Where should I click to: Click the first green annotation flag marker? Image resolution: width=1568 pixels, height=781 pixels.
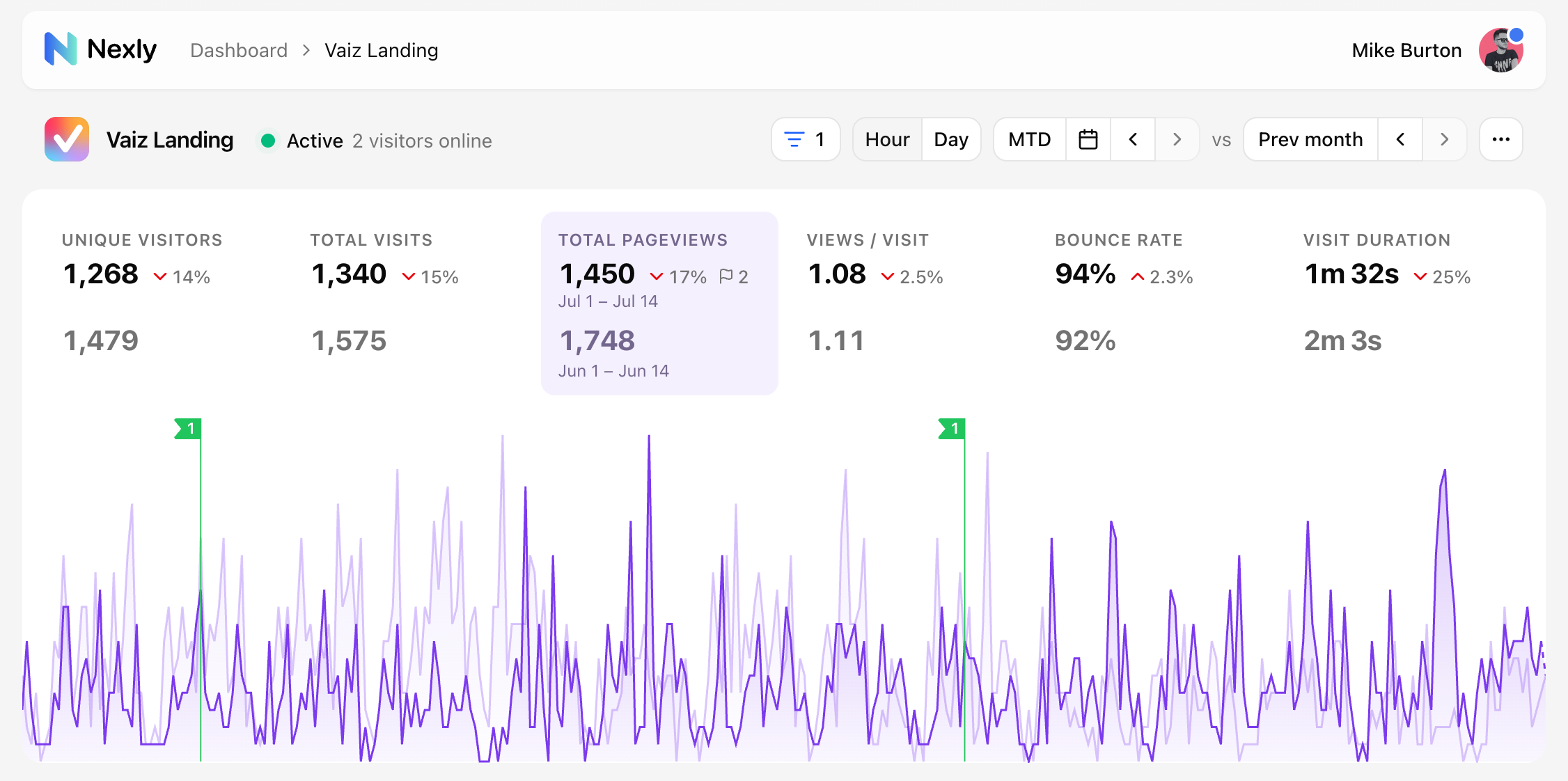pos(188,429)
